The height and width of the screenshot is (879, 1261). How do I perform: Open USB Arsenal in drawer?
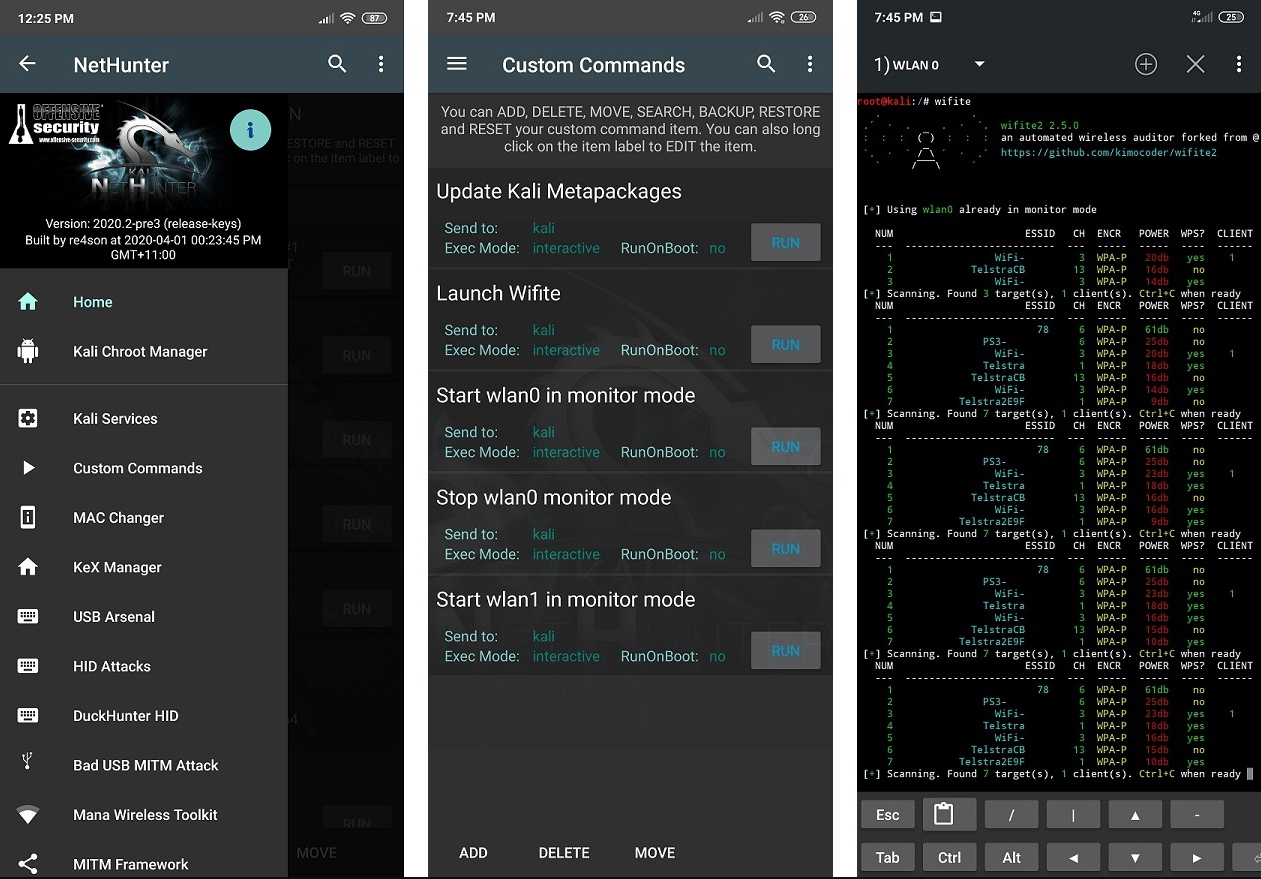coord(144,617)
